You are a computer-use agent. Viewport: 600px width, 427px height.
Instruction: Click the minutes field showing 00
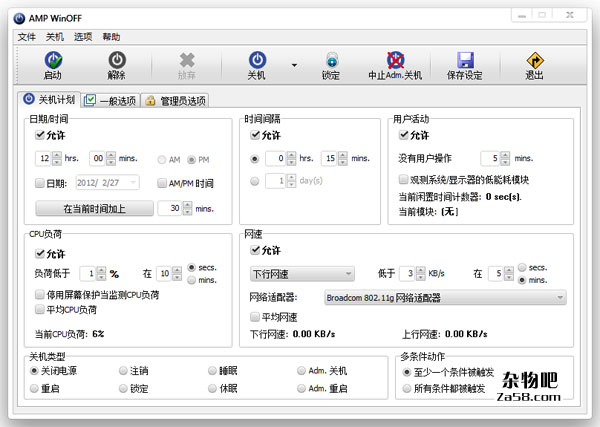click(98, 158)
